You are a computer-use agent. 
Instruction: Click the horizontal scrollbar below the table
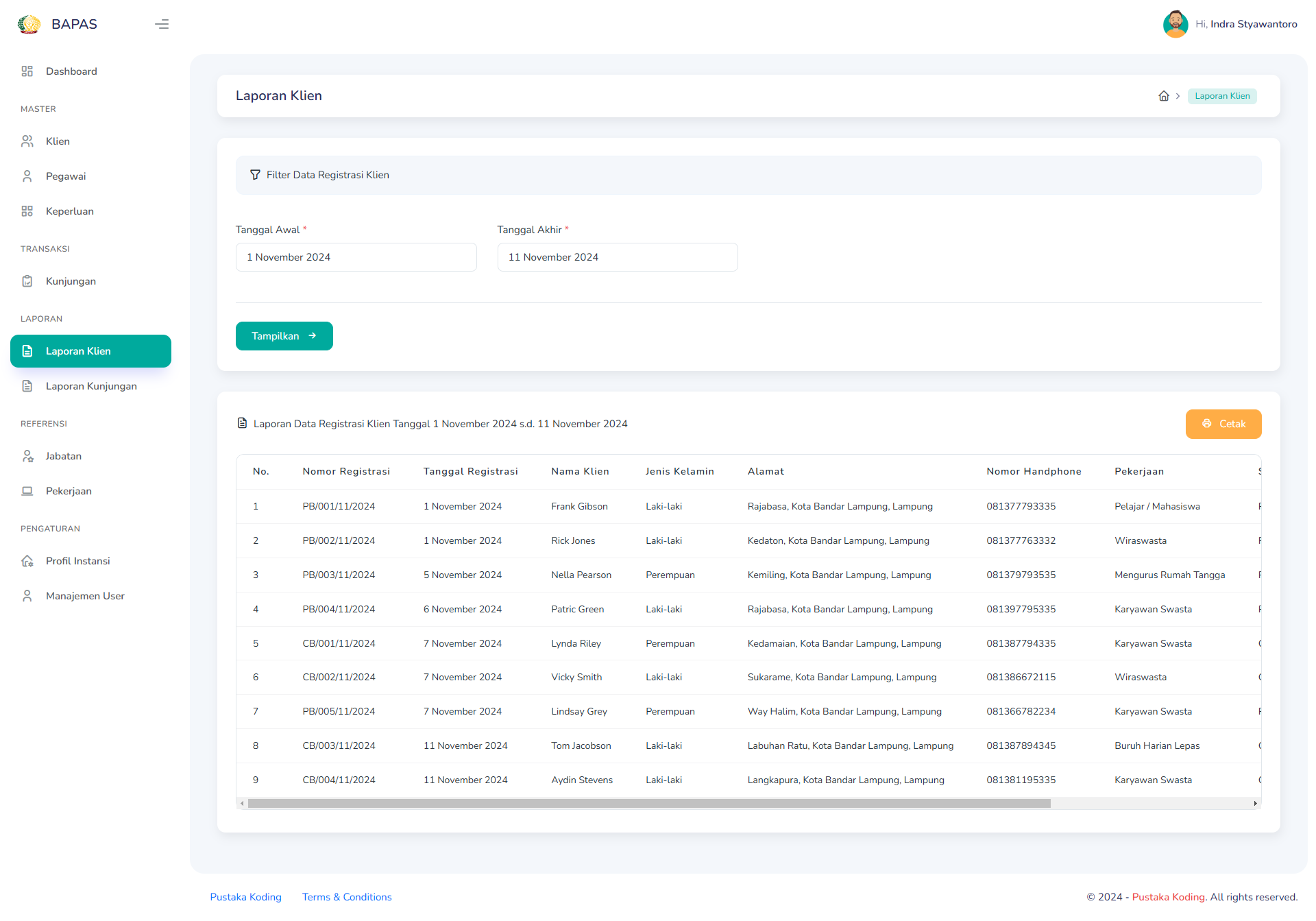click(x=648, y=803)
